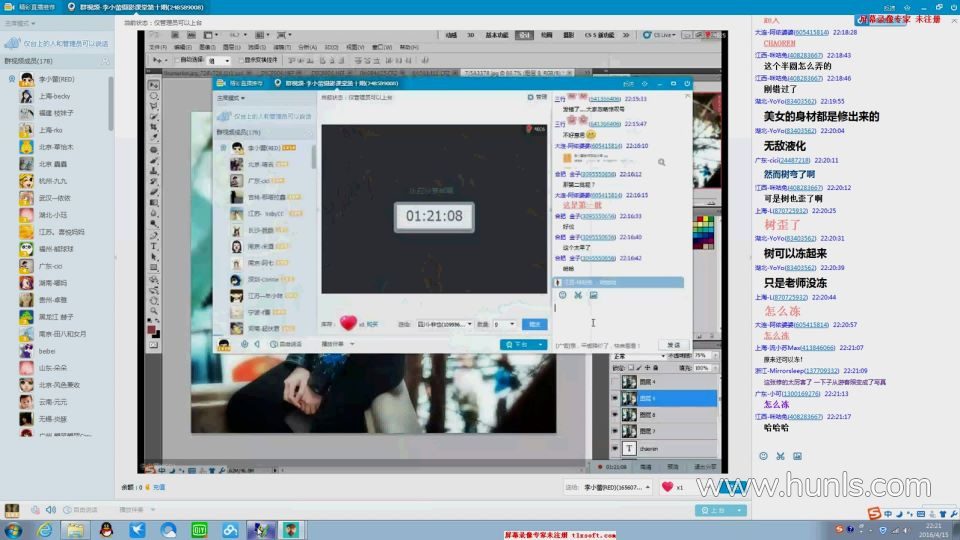
Task: Open the Baidu cloud icon on the taskbar
Action: coord(230,530)
